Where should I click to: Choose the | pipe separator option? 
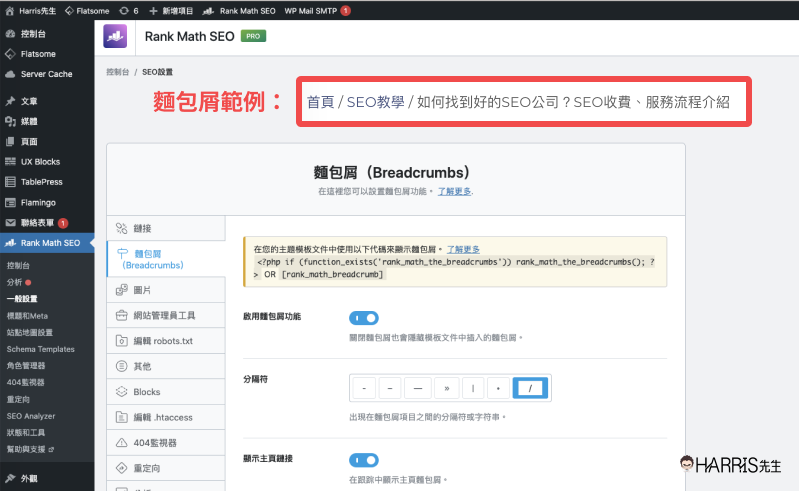point(473,388)
